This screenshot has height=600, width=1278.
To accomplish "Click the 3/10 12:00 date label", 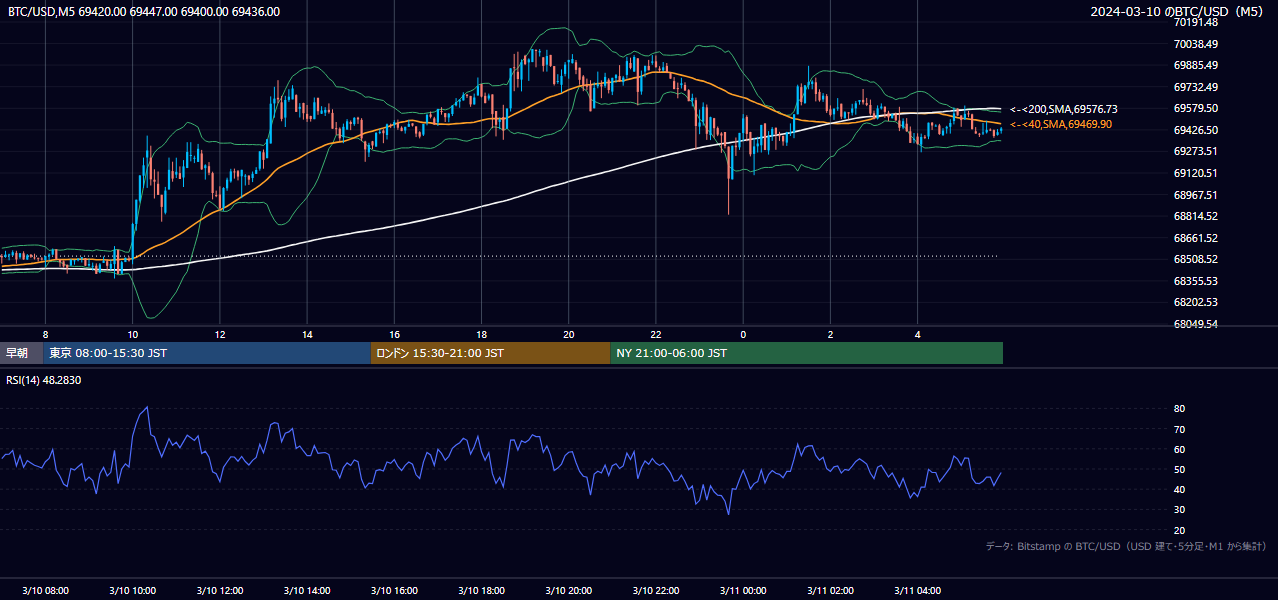I will 220,591.
